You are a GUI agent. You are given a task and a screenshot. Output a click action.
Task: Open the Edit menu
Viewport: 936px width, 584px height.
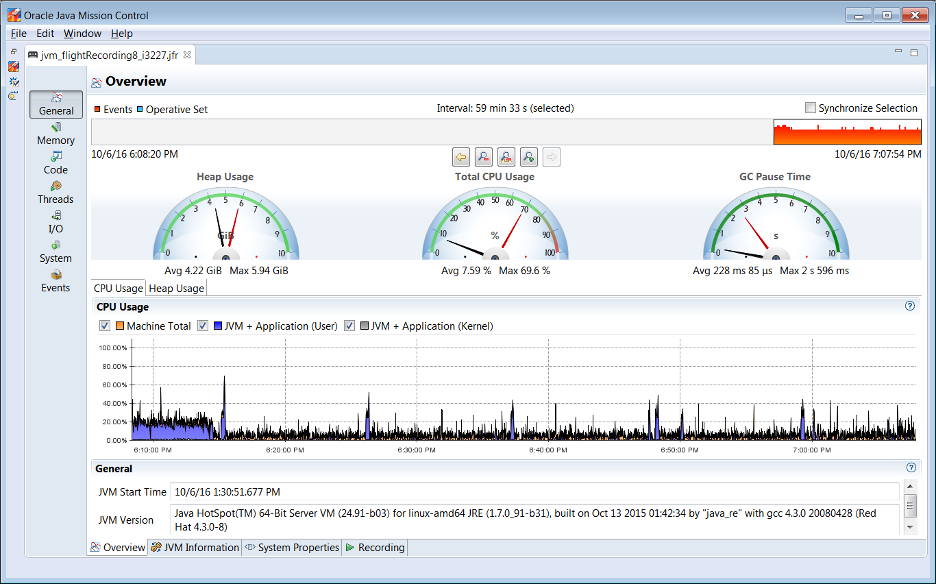tap(45, 33)
